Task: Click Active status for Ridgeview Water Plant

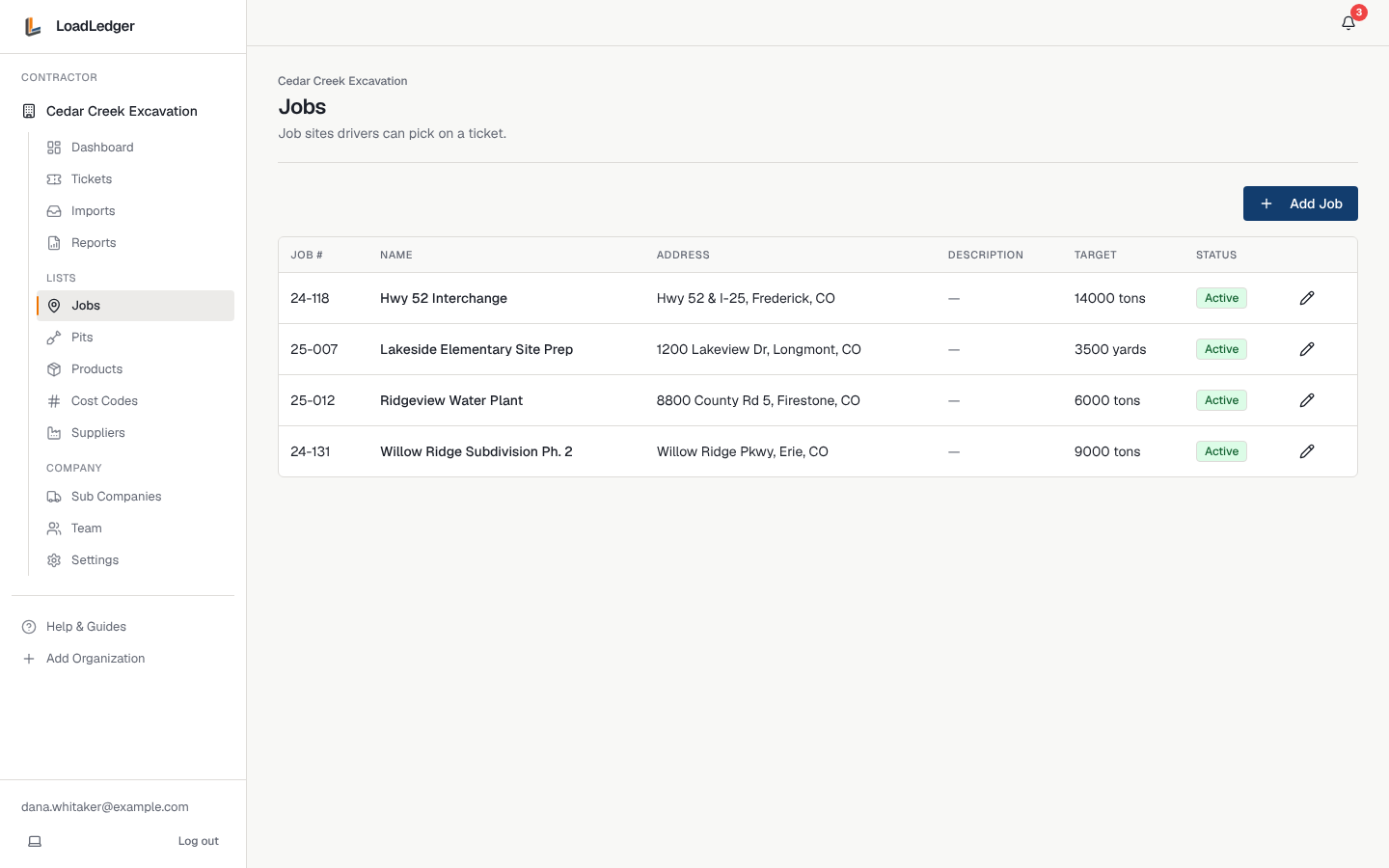Action: [x=1221, y=400]
